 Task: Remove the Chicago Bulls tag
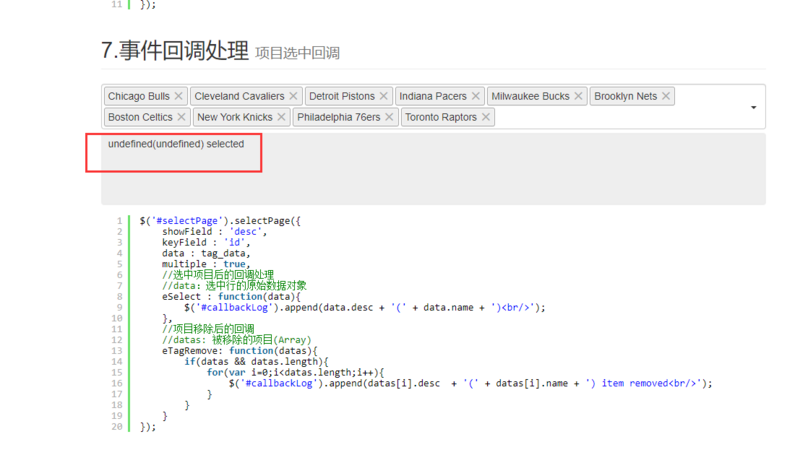pyautogui.click(x=178, y=96)
